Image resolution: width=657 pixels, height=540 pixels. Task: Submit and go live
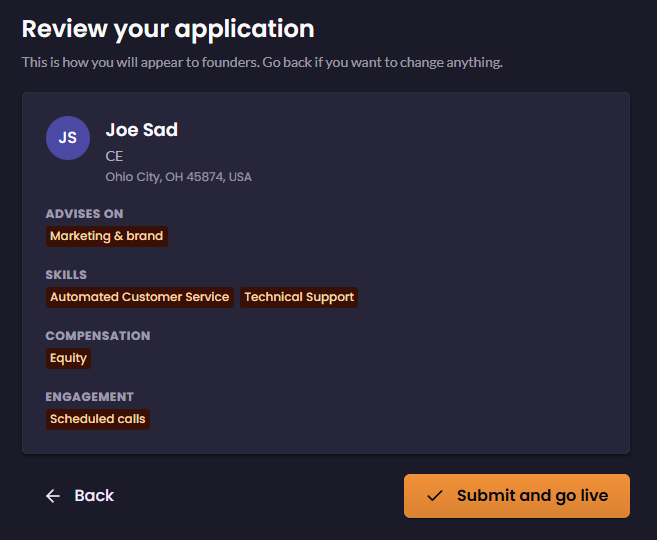point(517,496)
